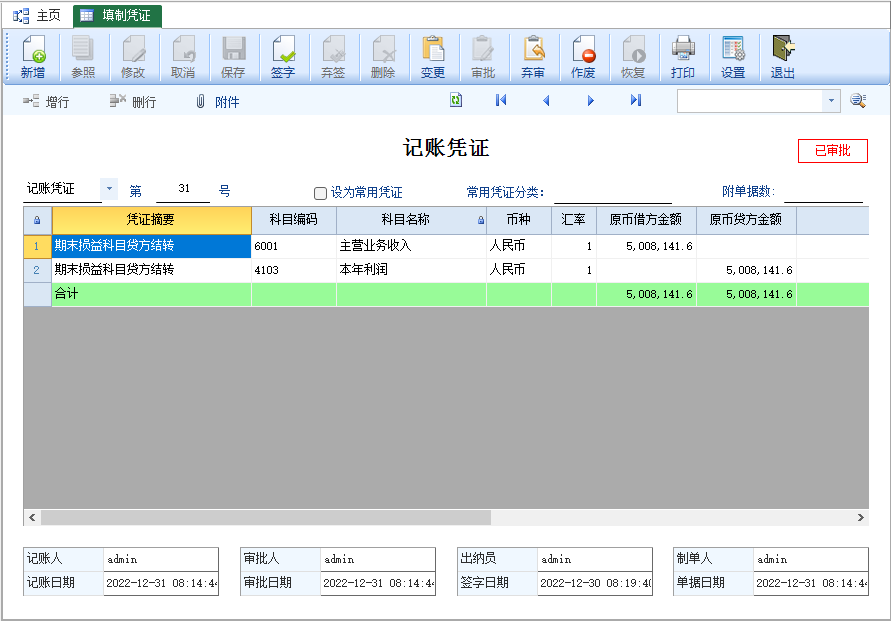Click the 附单据数 input field
891x621 pixels.
[823, 192]
